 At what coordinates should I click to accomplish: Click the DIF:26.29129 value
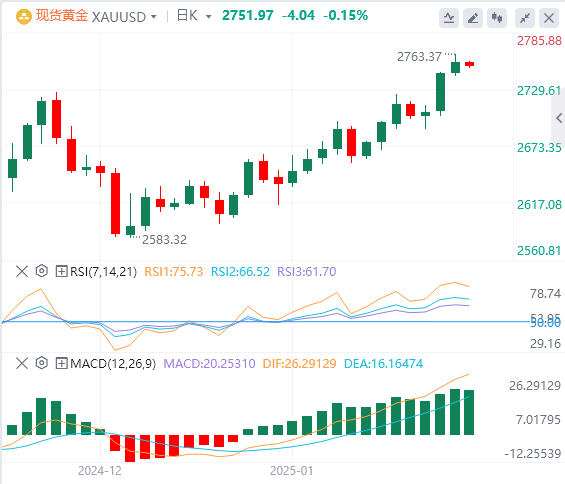click(x=299, y=364)
